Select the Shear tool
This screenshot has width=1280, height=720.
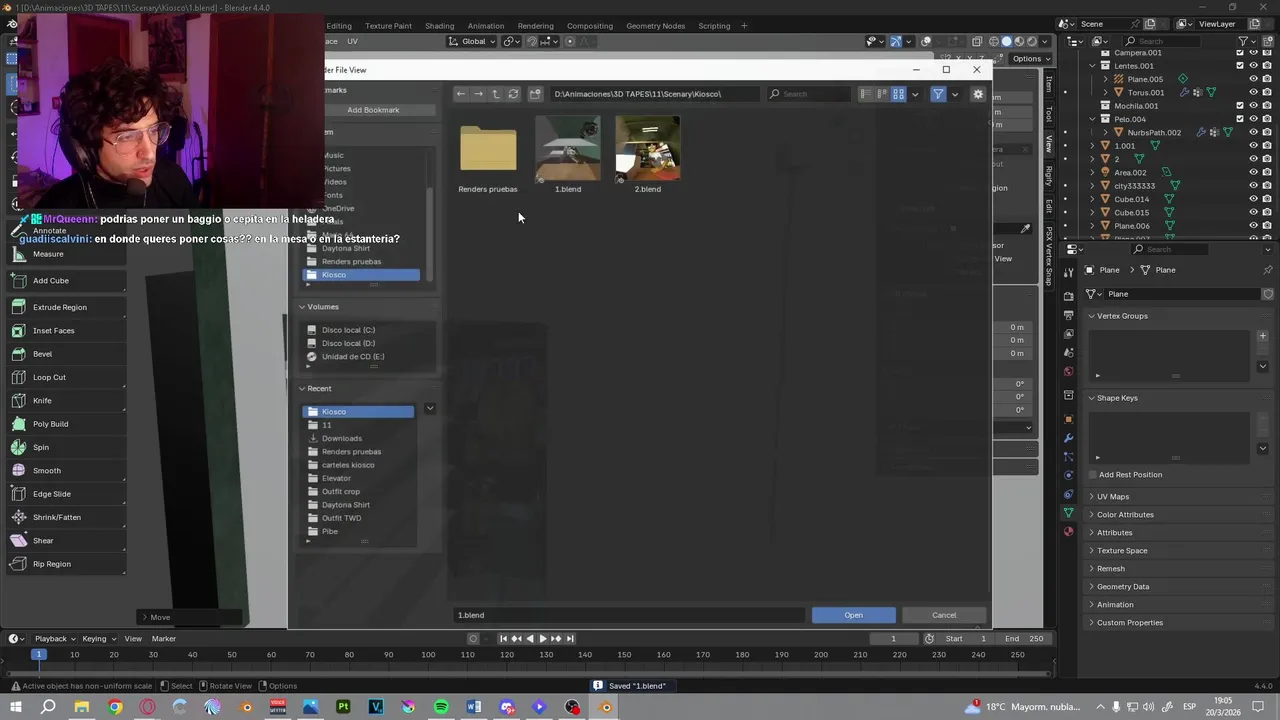pyautogui.click(x=66, y=541)
